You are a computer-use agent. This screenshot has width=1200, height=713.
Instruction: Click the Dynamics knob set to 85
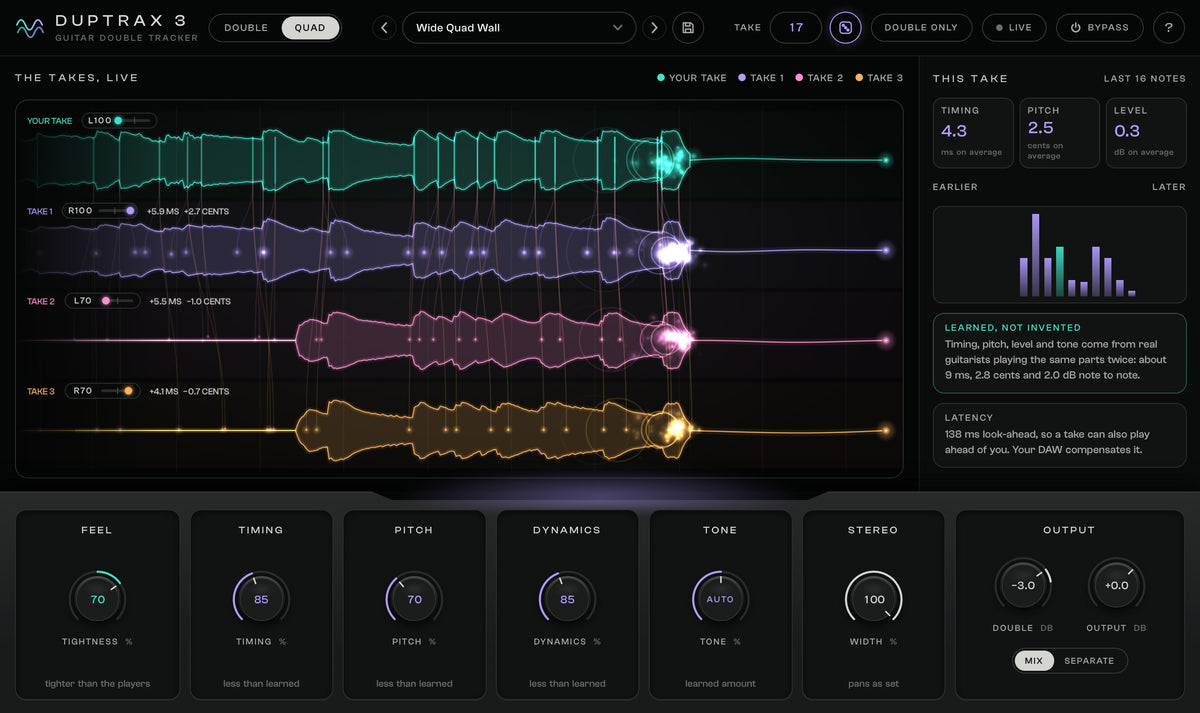point(567,600)
